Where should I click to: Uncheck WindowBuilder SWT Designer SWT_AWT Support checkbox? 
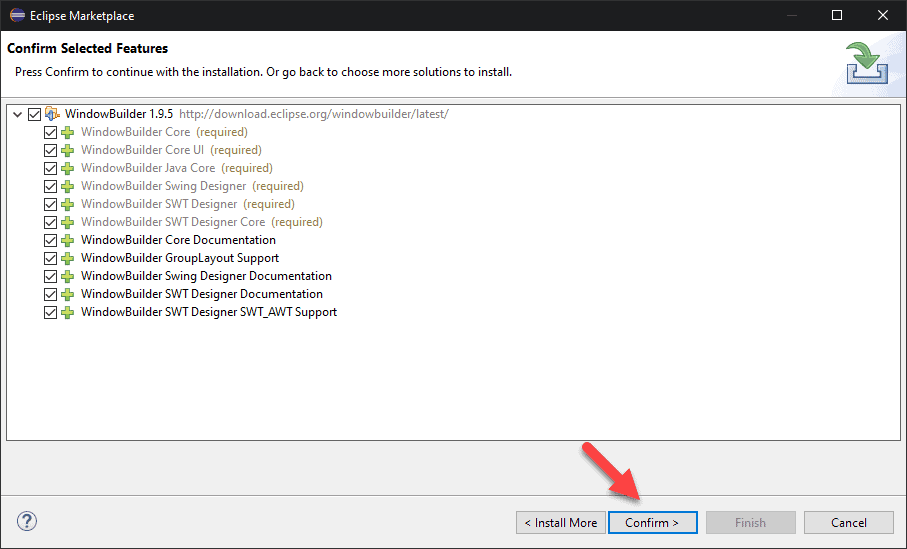[50, 312]
